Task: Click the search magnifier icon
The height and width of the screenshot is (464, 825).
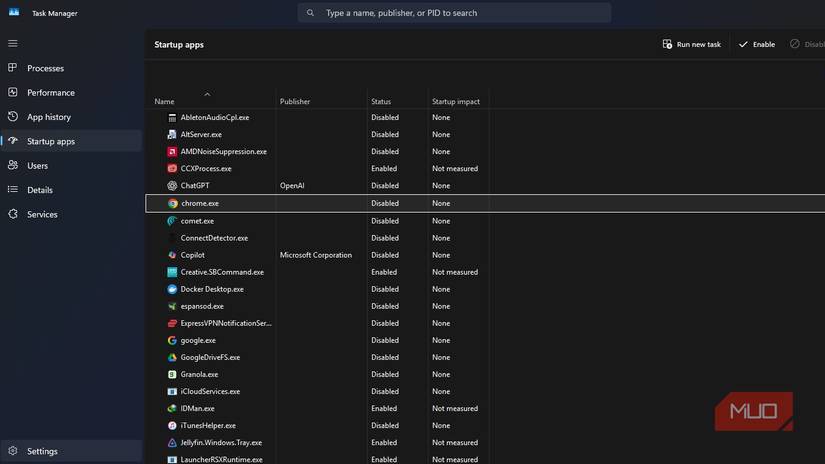Action: coord(310,13)
